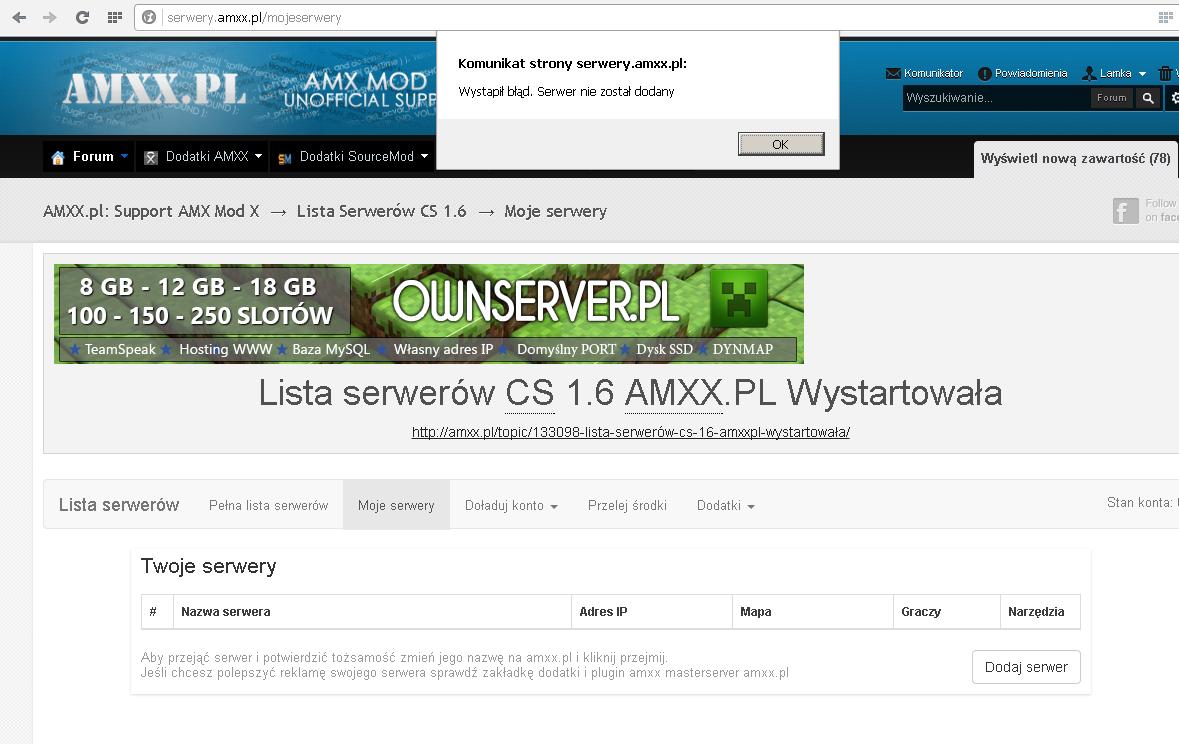Click breadcrumb AMXX.pl: Support AMX Mod X
This screenshot has width=1179, height=744.
tap(151, 211)
